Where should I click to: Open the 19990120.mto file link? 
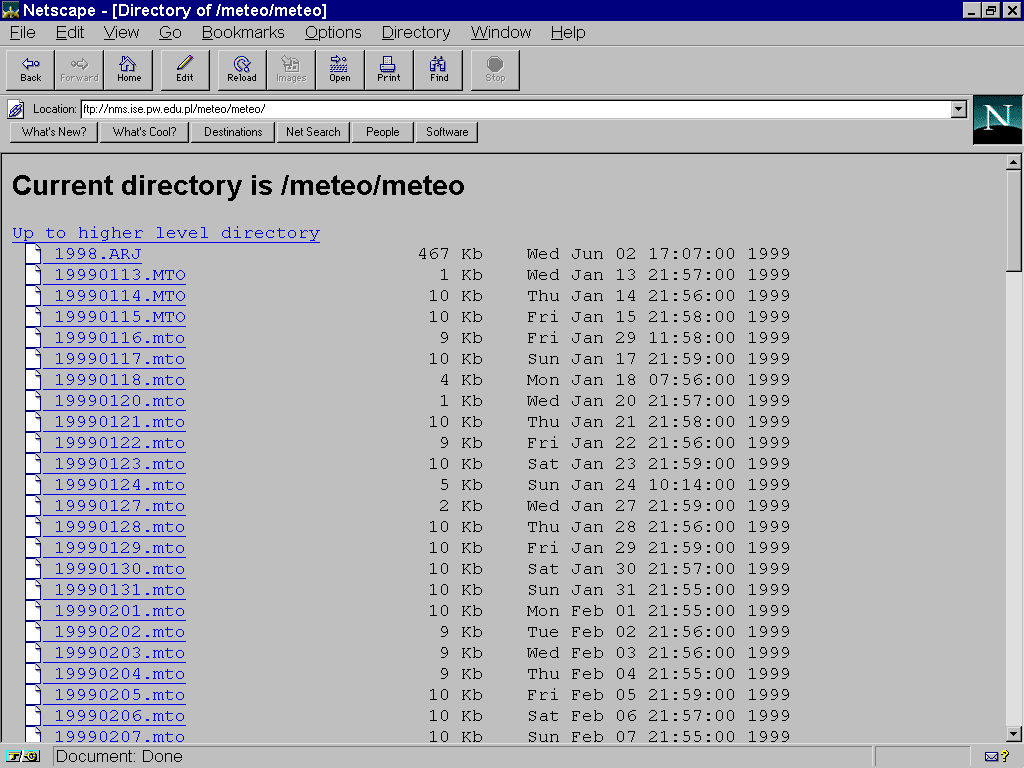pyautogui.click(x=120, y=400)
